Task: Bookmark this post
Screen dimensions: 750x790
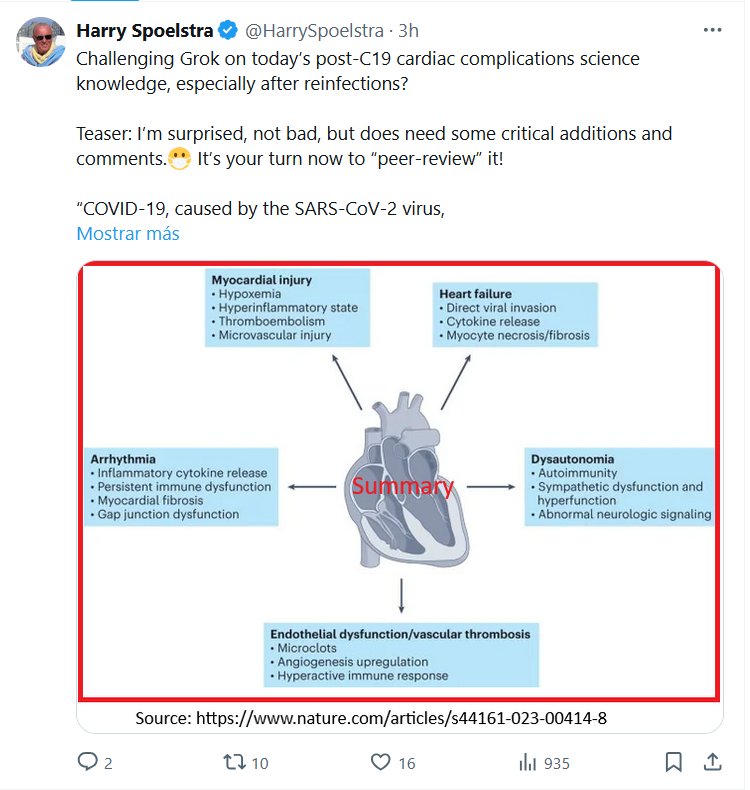Action: click(674, 762)
